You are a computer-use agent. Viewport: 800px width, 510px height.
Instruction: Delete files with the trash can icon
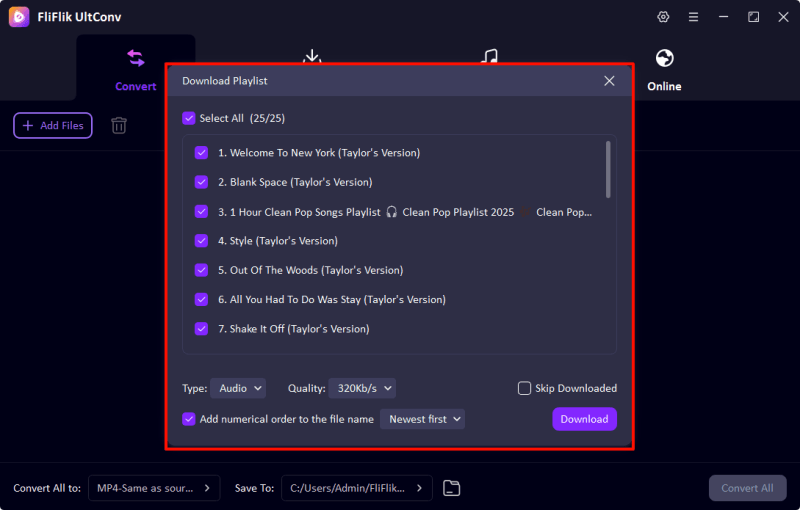point(119,125)
